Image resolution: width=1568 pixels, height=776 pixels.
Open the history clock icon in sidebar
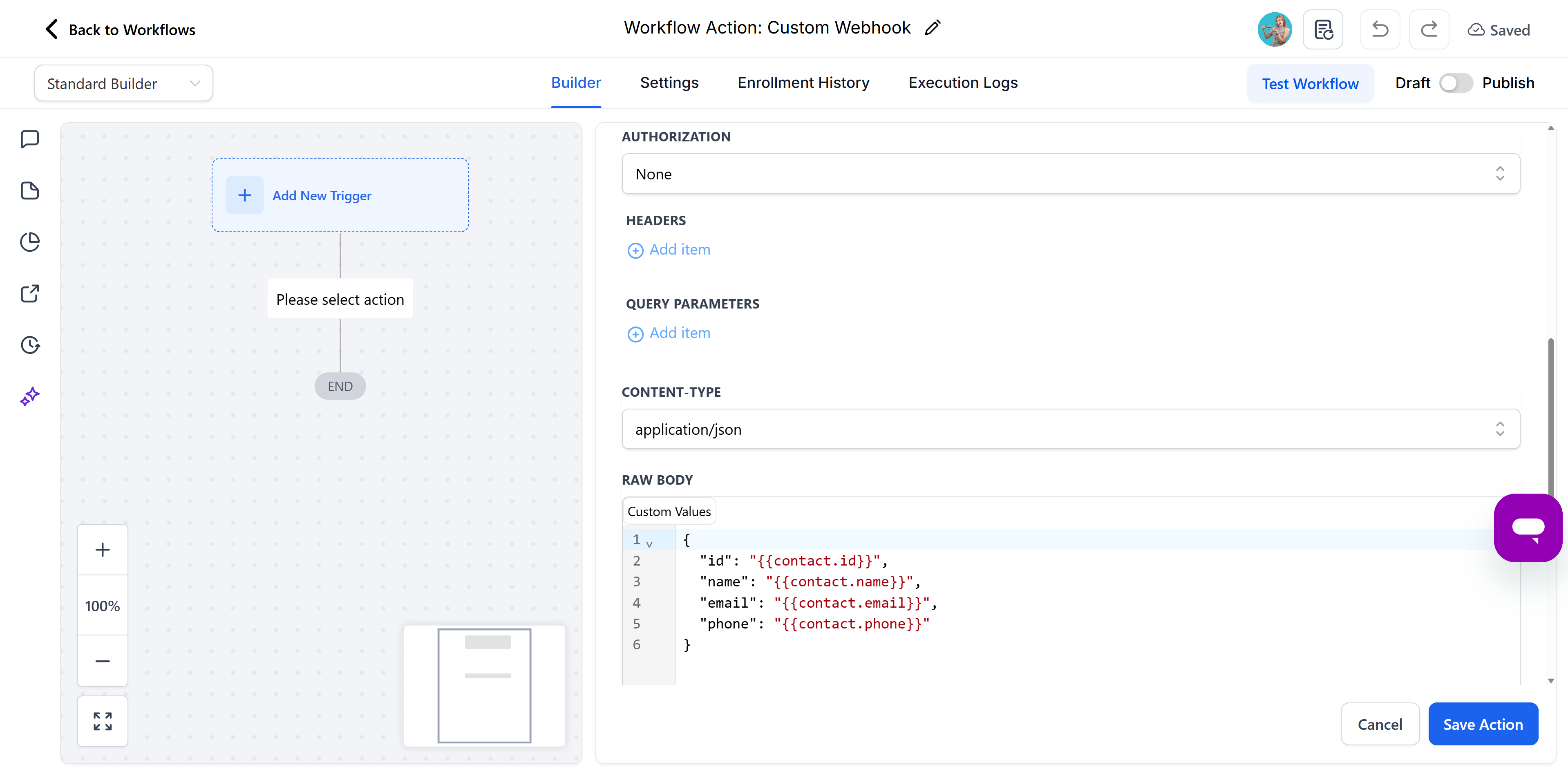point(29,344)
